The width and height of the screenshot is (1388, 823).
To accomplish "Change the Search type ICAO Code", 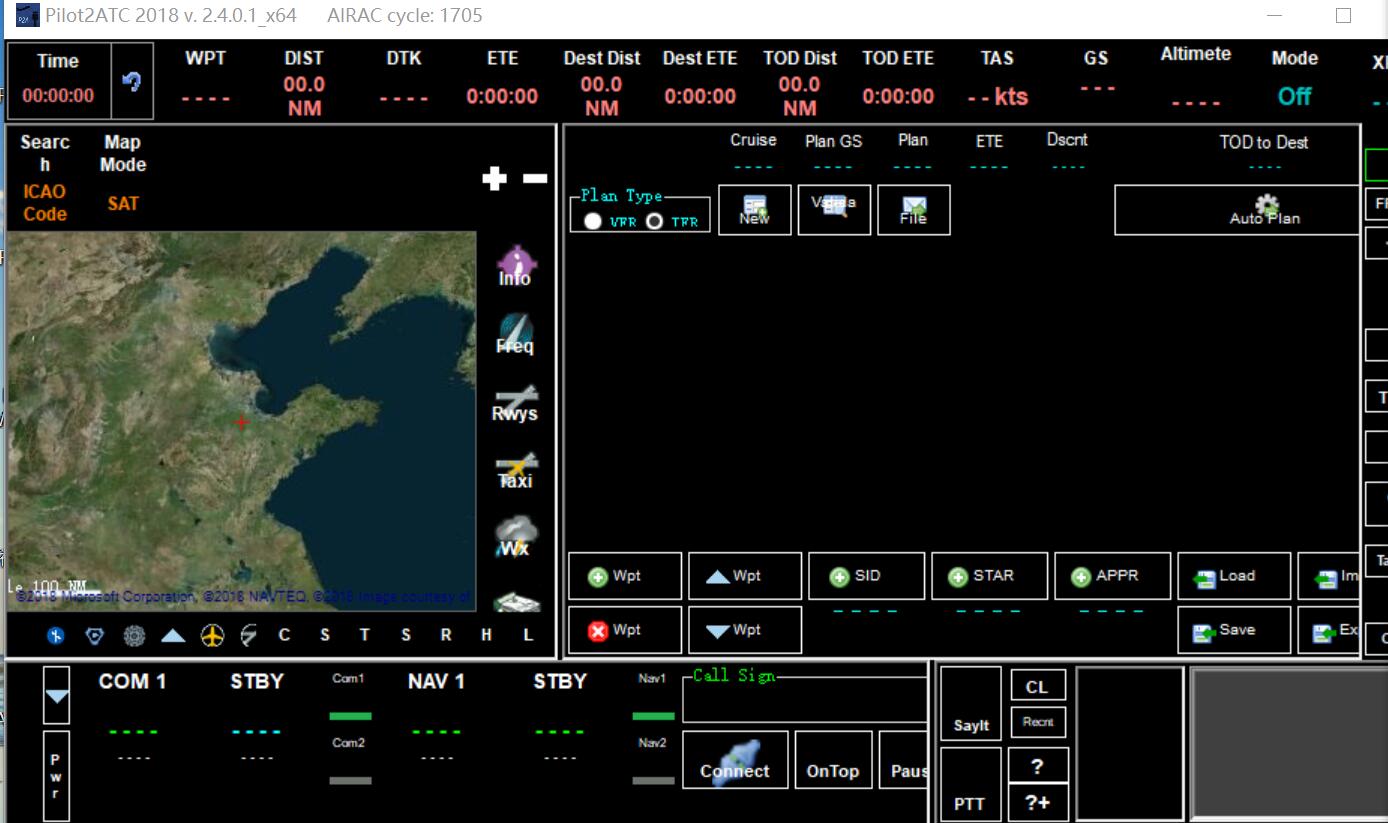I will (x=45, y=202).
